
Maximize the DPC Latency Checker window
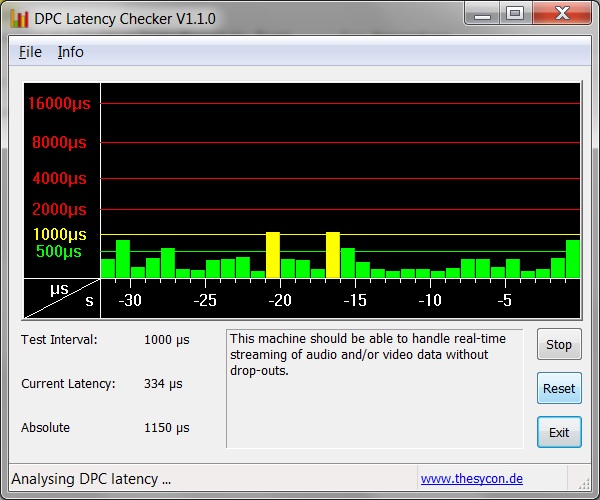[515, 13]
